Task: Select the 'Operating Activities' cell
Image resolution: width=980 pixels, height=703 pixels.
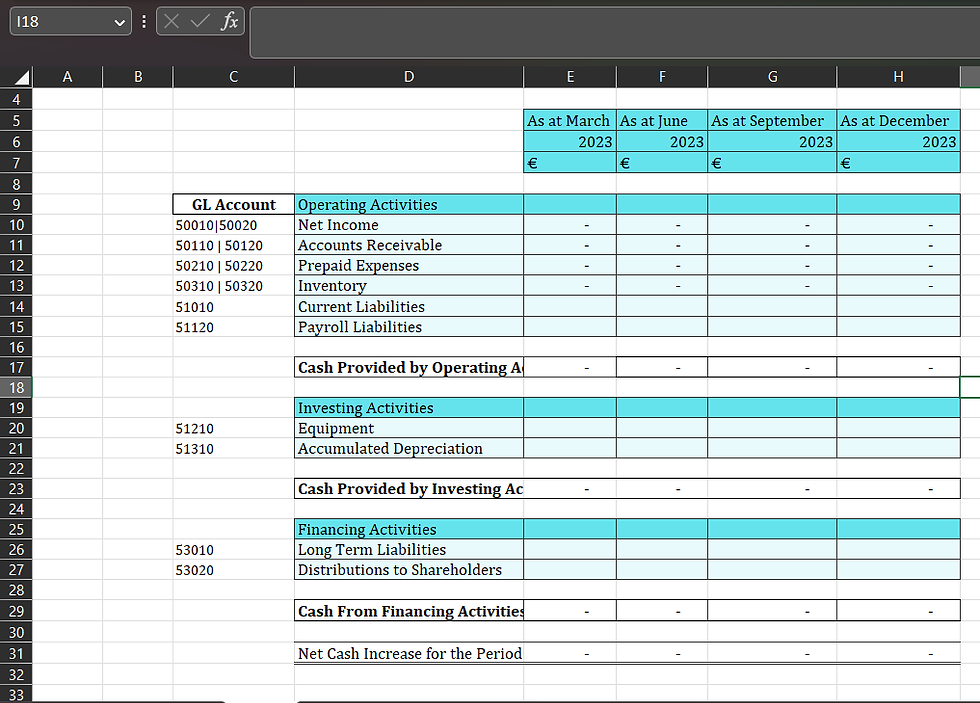Action: coord(409,204)
